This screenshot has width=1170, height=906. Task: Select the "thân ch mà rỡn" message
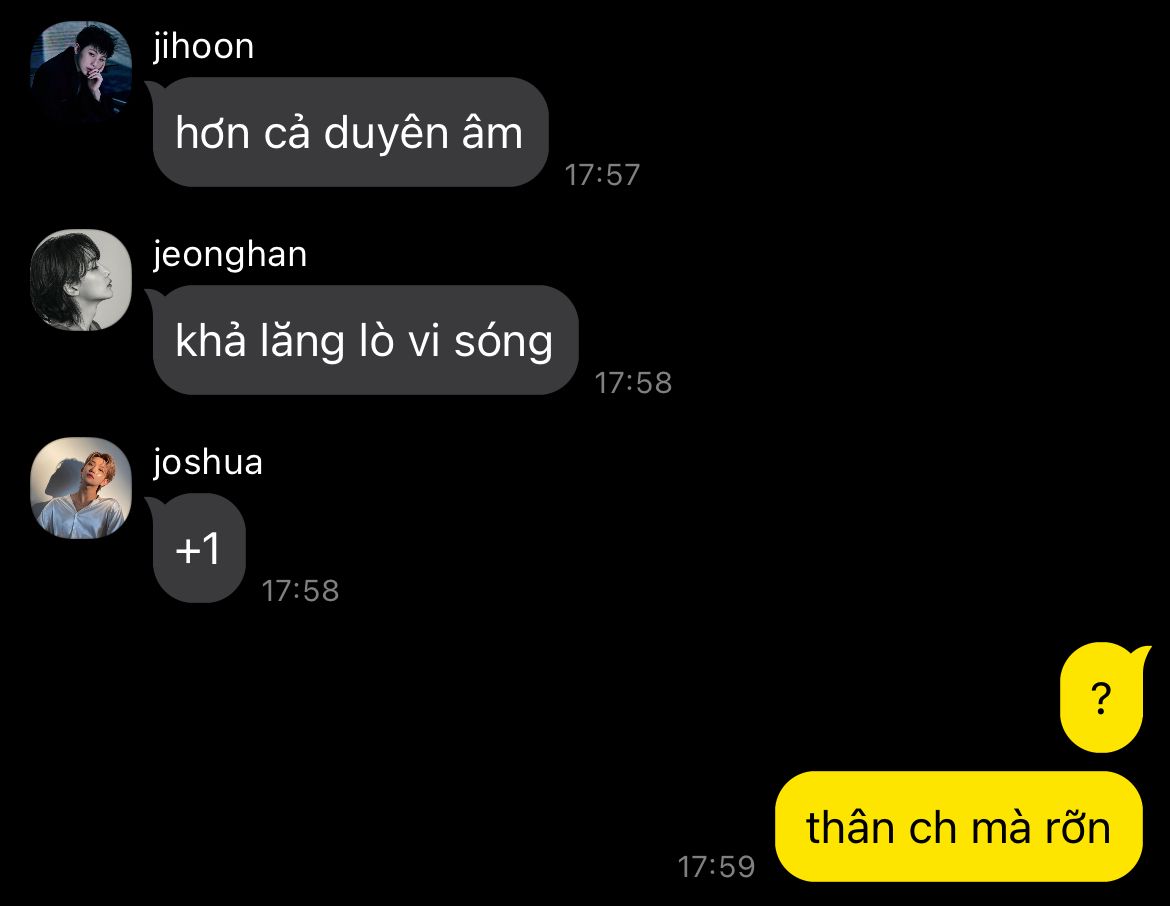click(x=959, y=827)
